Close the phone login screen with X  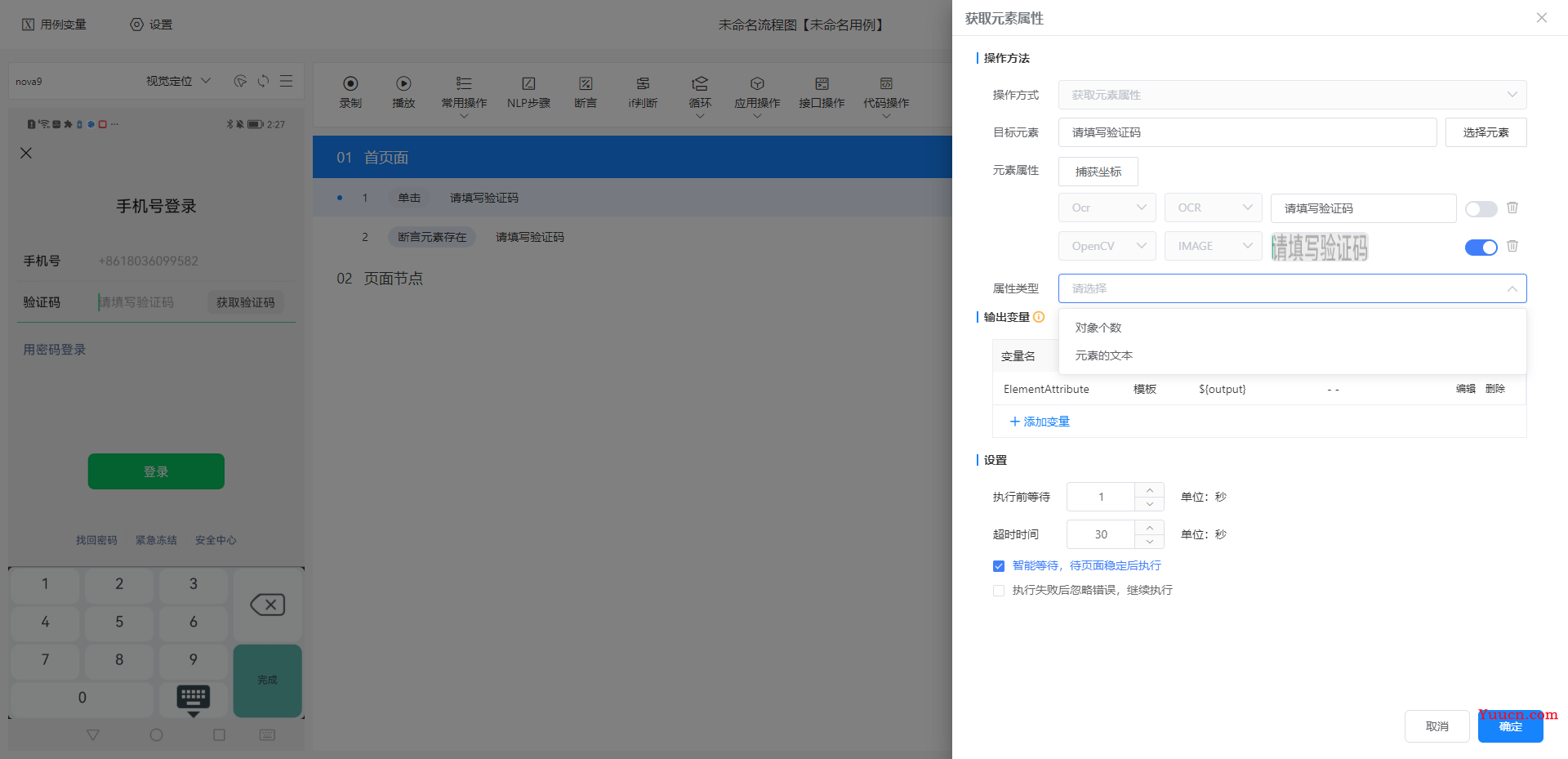click(x=26, y=153)
